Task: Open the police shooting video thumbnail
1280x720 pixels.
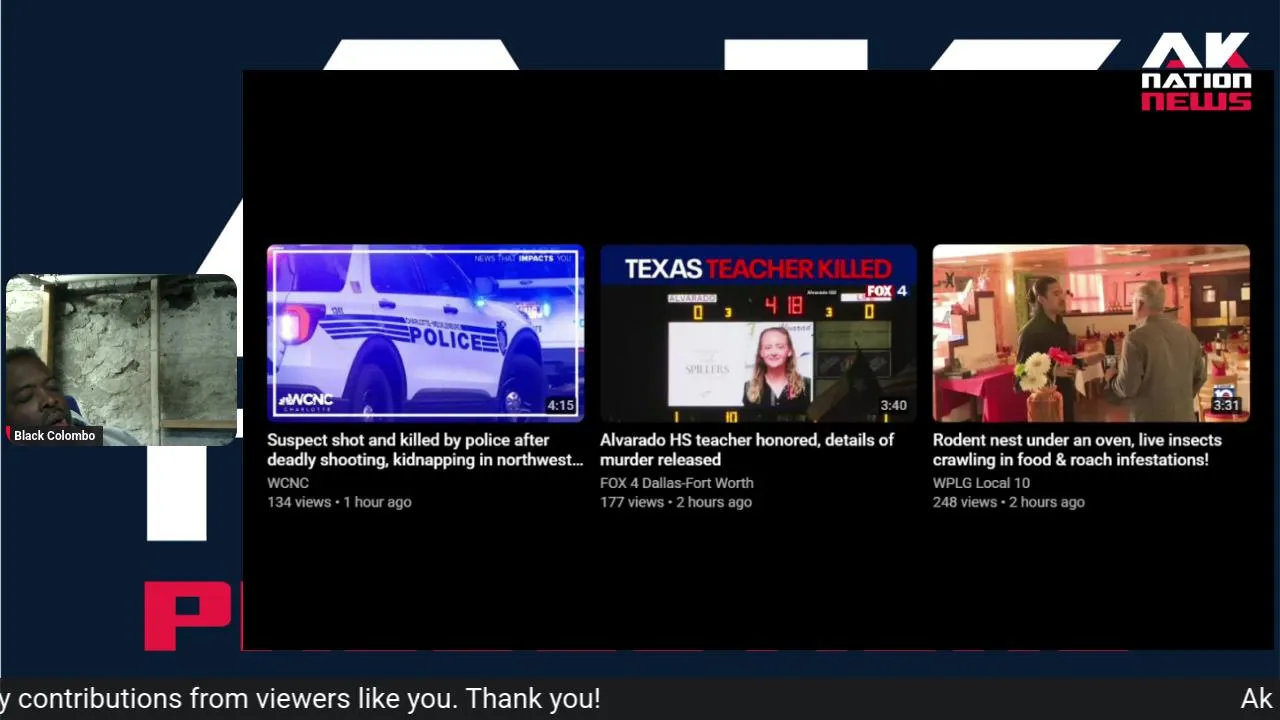Action: click(x=425, y=333)
